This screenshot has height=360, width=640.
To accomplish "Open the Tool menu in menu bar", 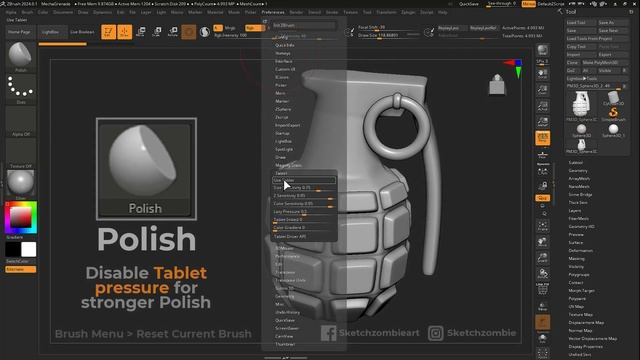I will [x=367, y=12].
